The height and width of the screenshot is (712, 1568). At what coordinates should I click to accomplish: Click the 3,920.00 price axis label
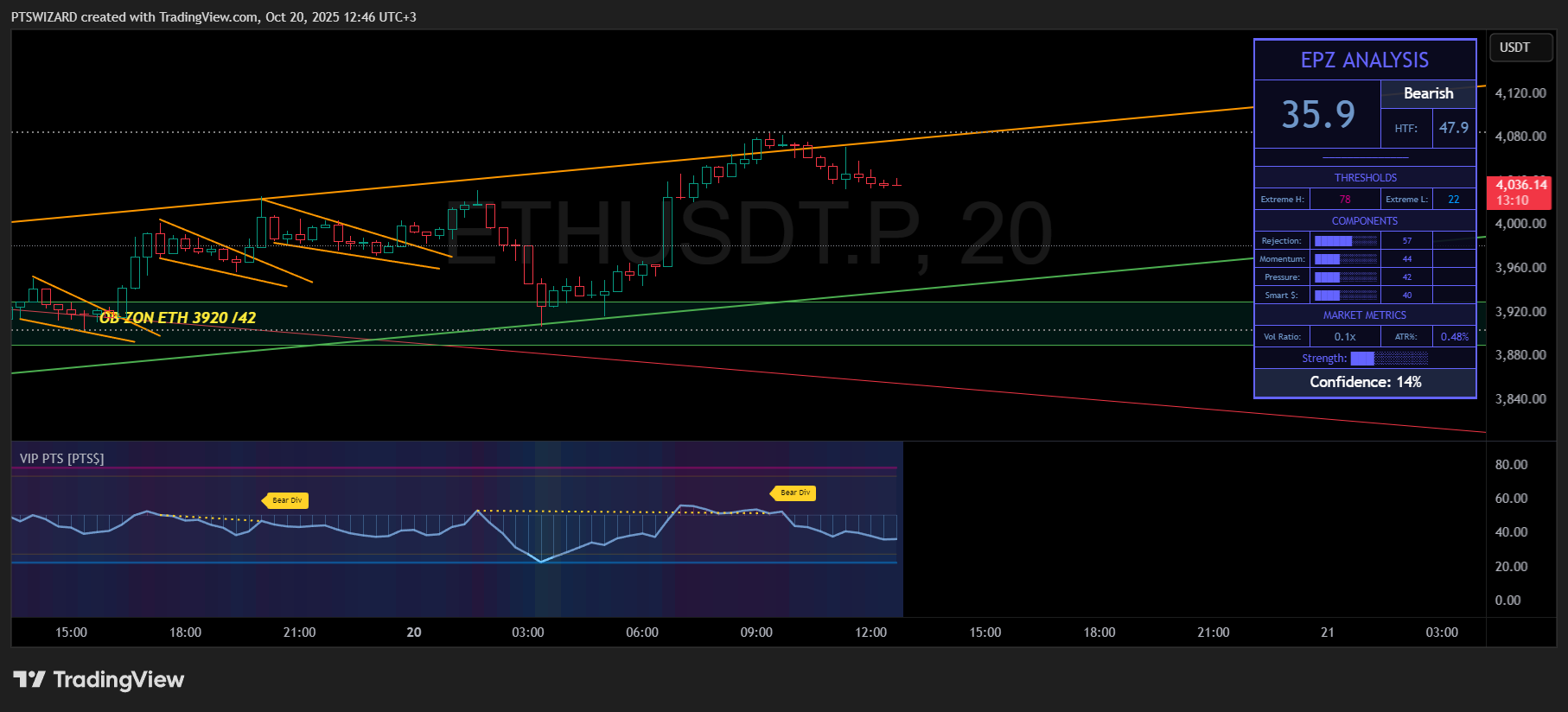coord(1520,312)
